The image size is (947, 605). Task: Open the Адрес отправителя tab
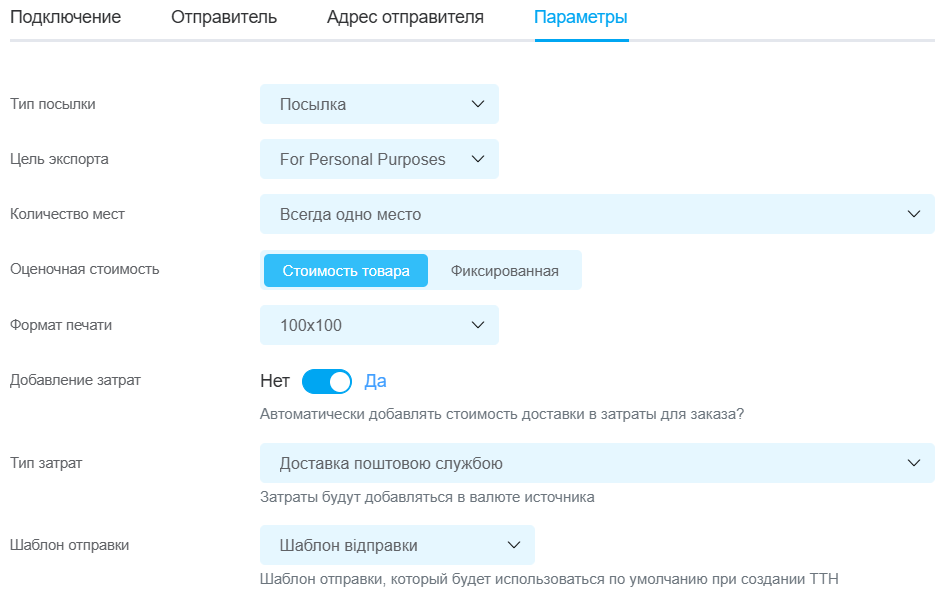click(x=405, y=17)
